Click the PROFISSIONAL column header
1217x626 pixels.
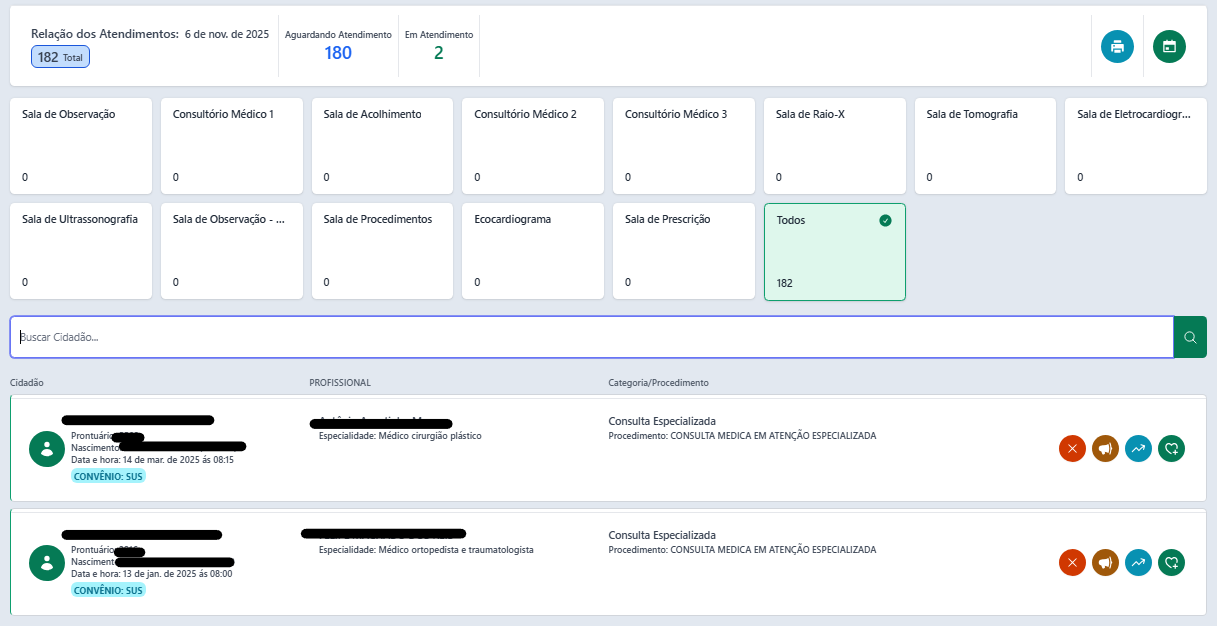(x=340, y=383)
